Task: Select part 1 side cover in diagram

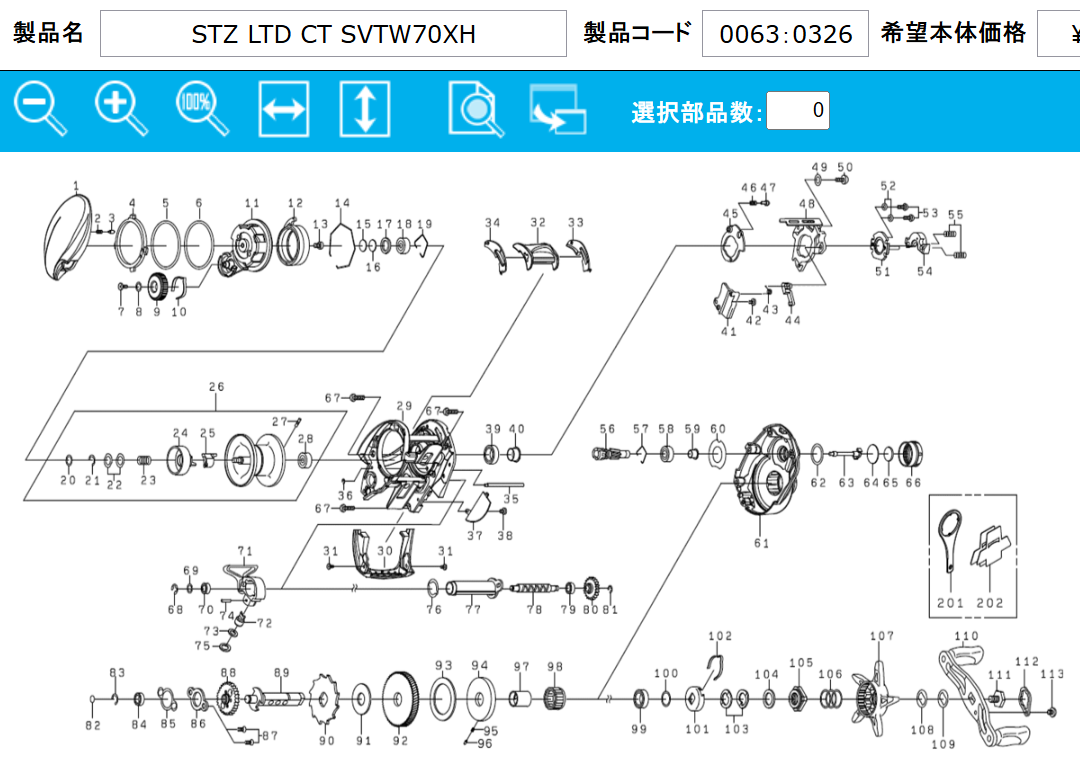Action: click(68, 237)
